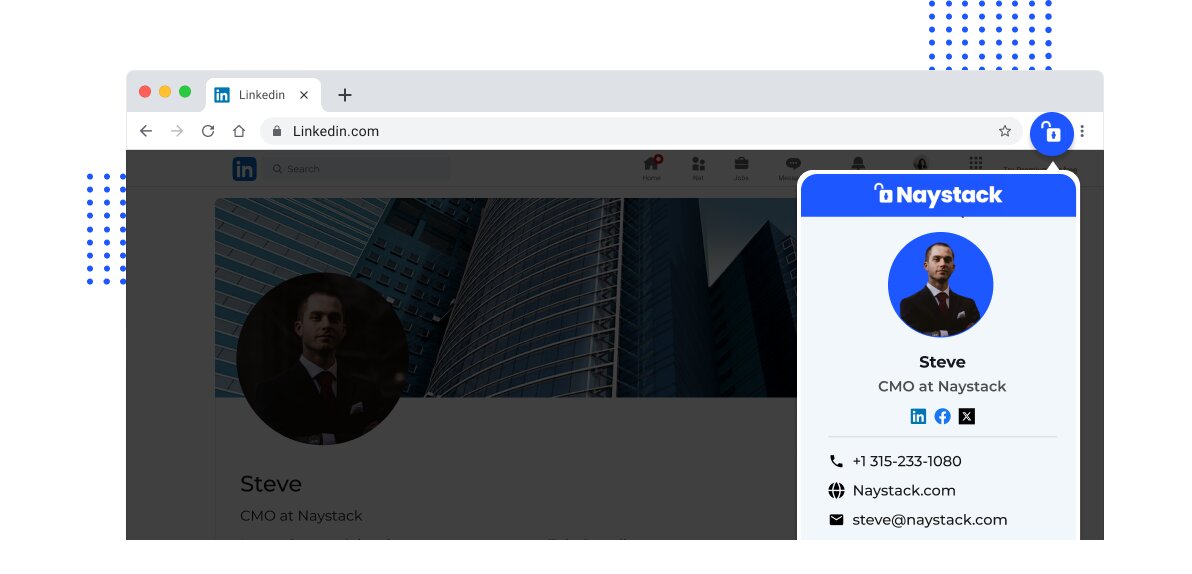Screen dimensions: 1192x574
Task: Click the globe website icon in popup
Action: click(x=836, y=490)
